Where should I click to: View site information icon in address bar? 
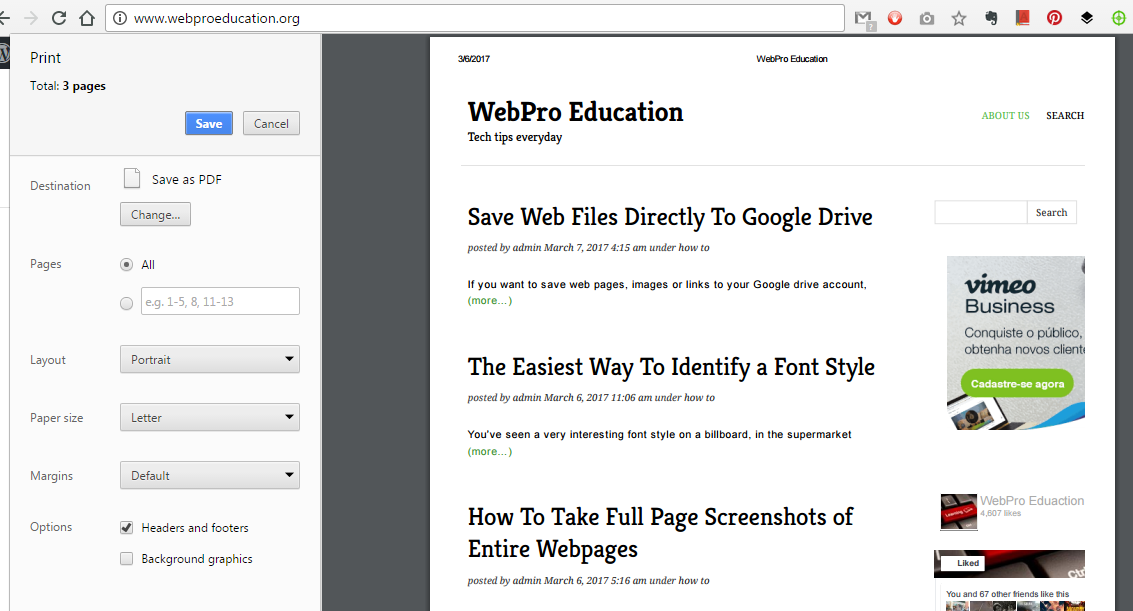click(120, 18)
